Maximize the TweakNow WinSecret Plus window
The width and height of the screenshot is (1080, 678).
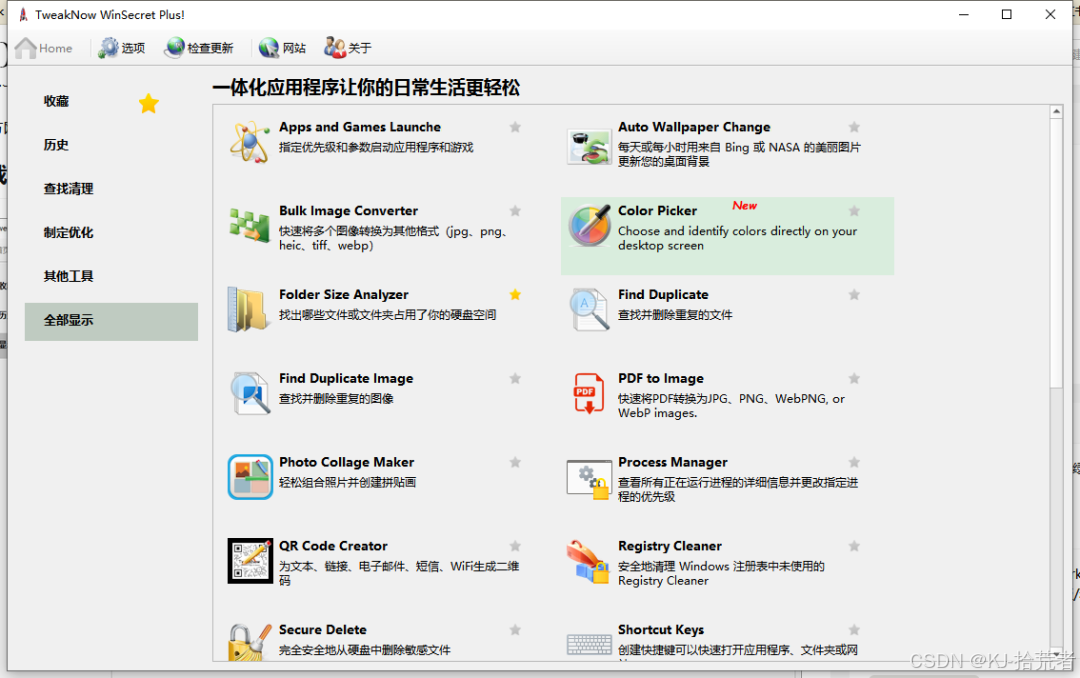pyautogui.click(x=1006, y=14)
